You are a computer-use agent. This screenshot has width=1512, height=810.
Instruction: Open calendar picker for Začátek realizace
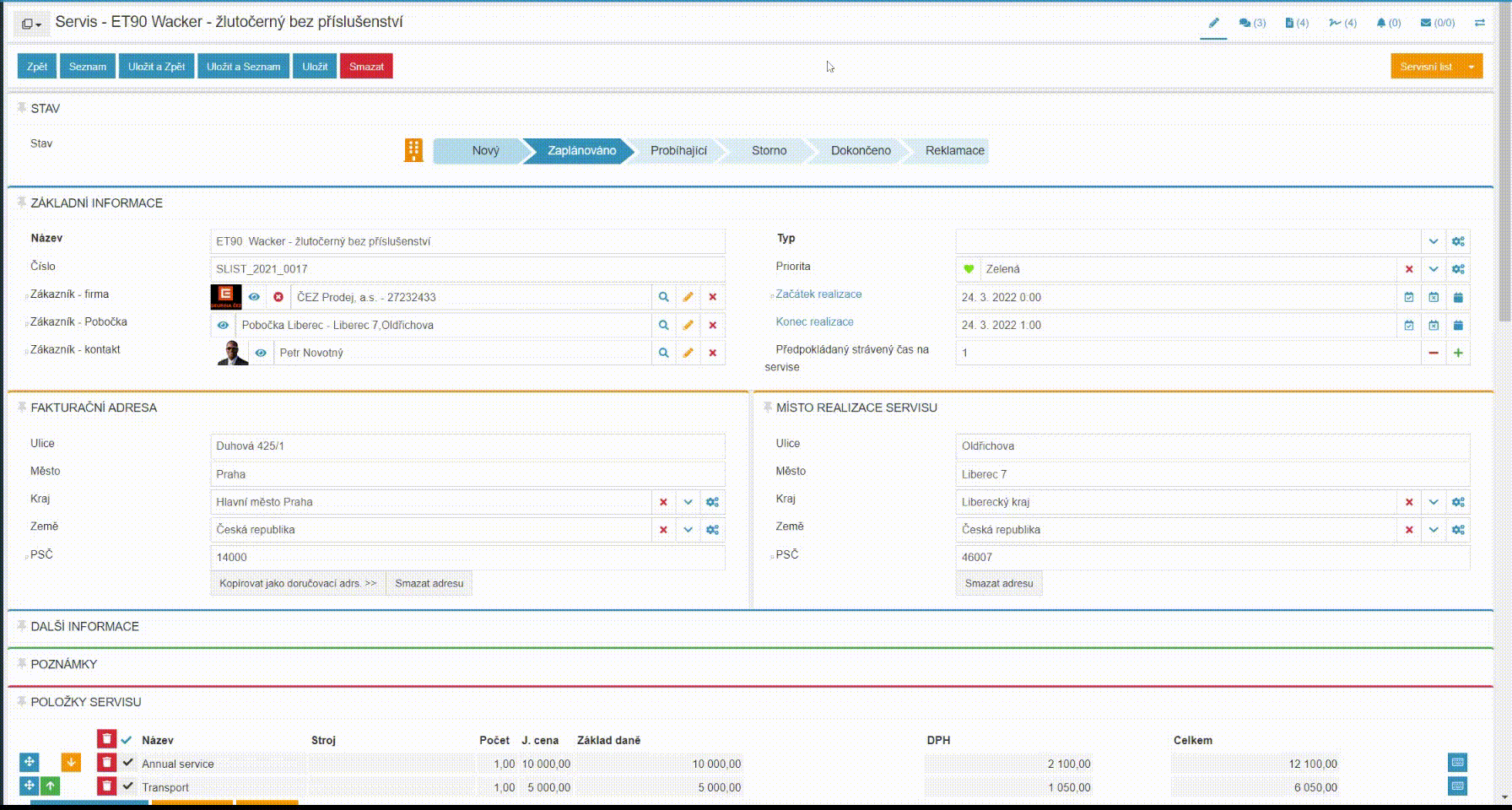click(1457, 297)
